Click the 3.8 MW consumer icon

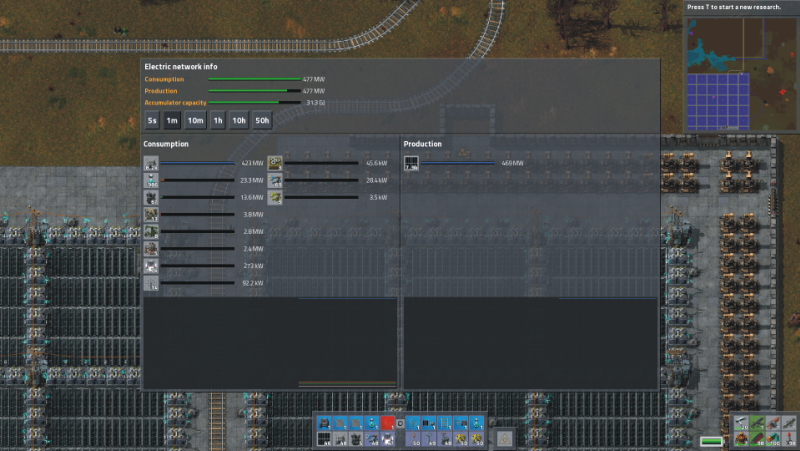pos(151,214)
